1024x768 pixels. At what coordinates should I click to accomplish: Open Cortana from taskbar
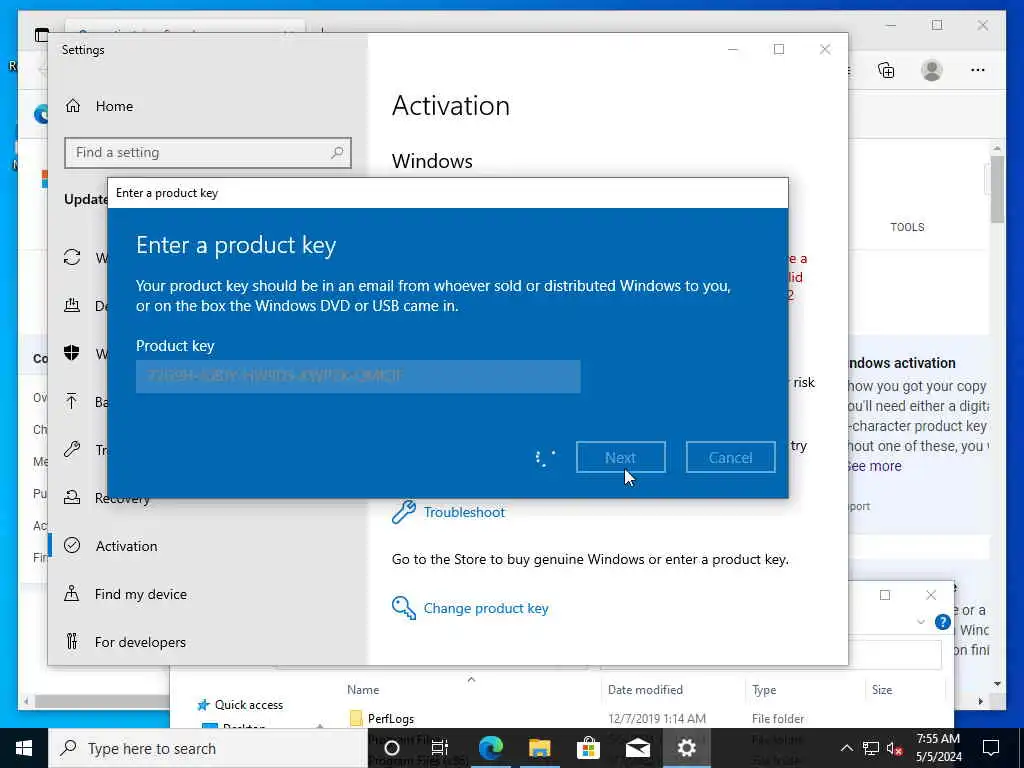(x=392, y=748)
